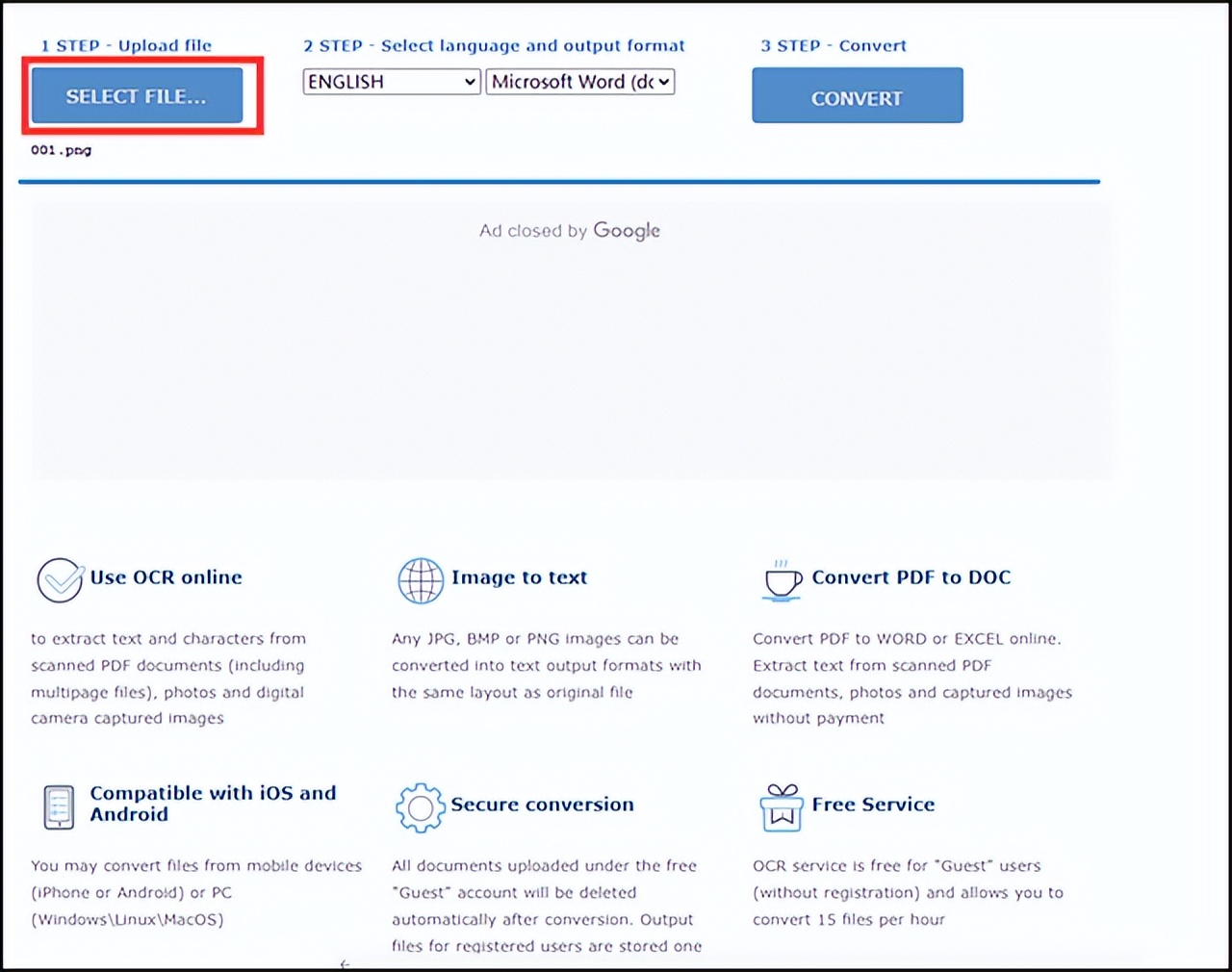Click the 'Secure conversion' heading

[x=543, y=805]
